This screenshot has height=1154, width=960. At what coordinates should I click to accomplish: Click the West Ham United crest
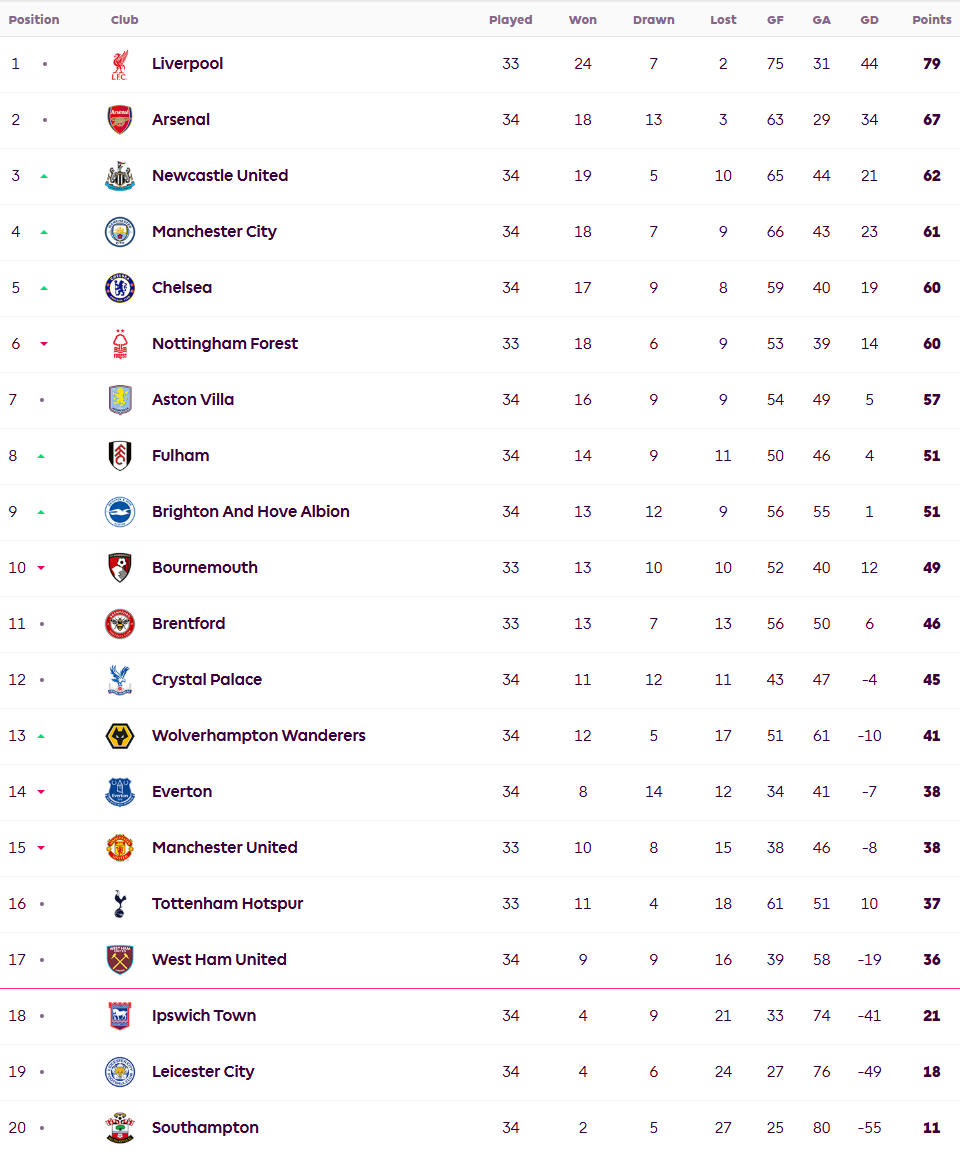pyautogui.click(x=120, y=960)
